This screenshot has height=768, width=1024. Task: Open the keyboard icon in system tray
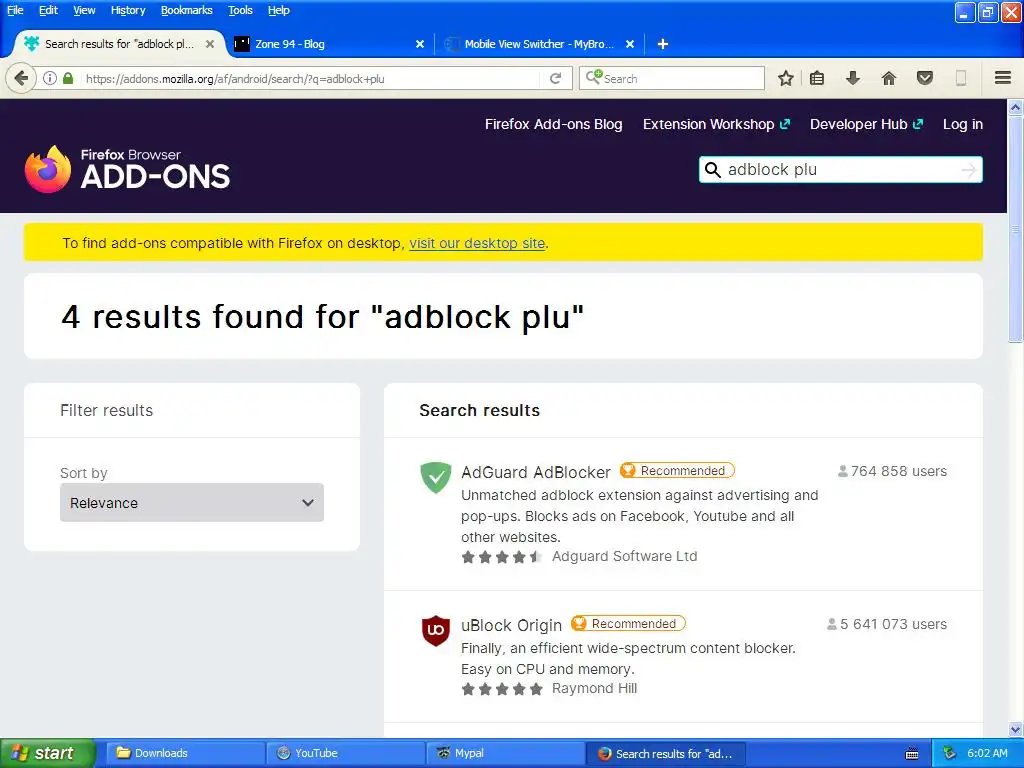pyautogui.click(x=912, y=754)
